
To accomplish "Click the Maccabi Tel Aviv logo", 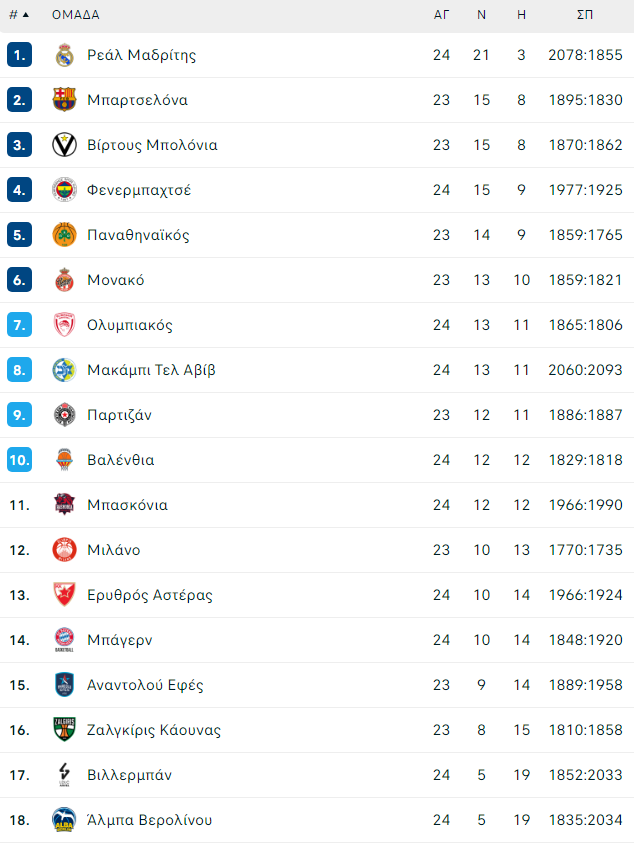I will tap(64, 370).
